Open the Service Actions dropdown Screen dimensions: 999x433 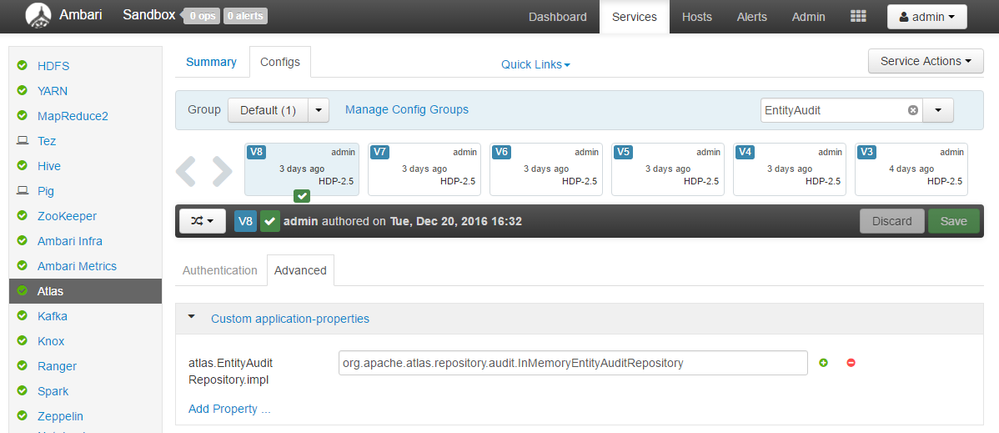926,61
